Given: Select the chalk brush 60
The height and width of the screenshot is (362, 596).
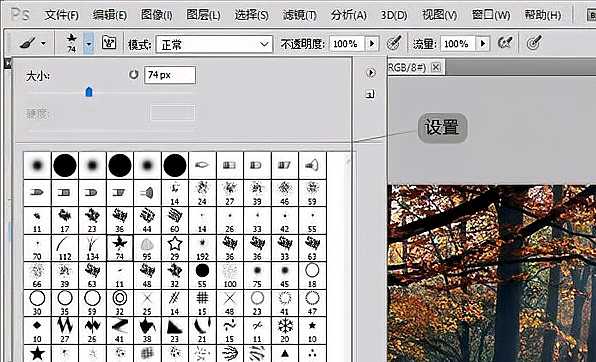Looking at the screenshot, I should coord(175,221).
